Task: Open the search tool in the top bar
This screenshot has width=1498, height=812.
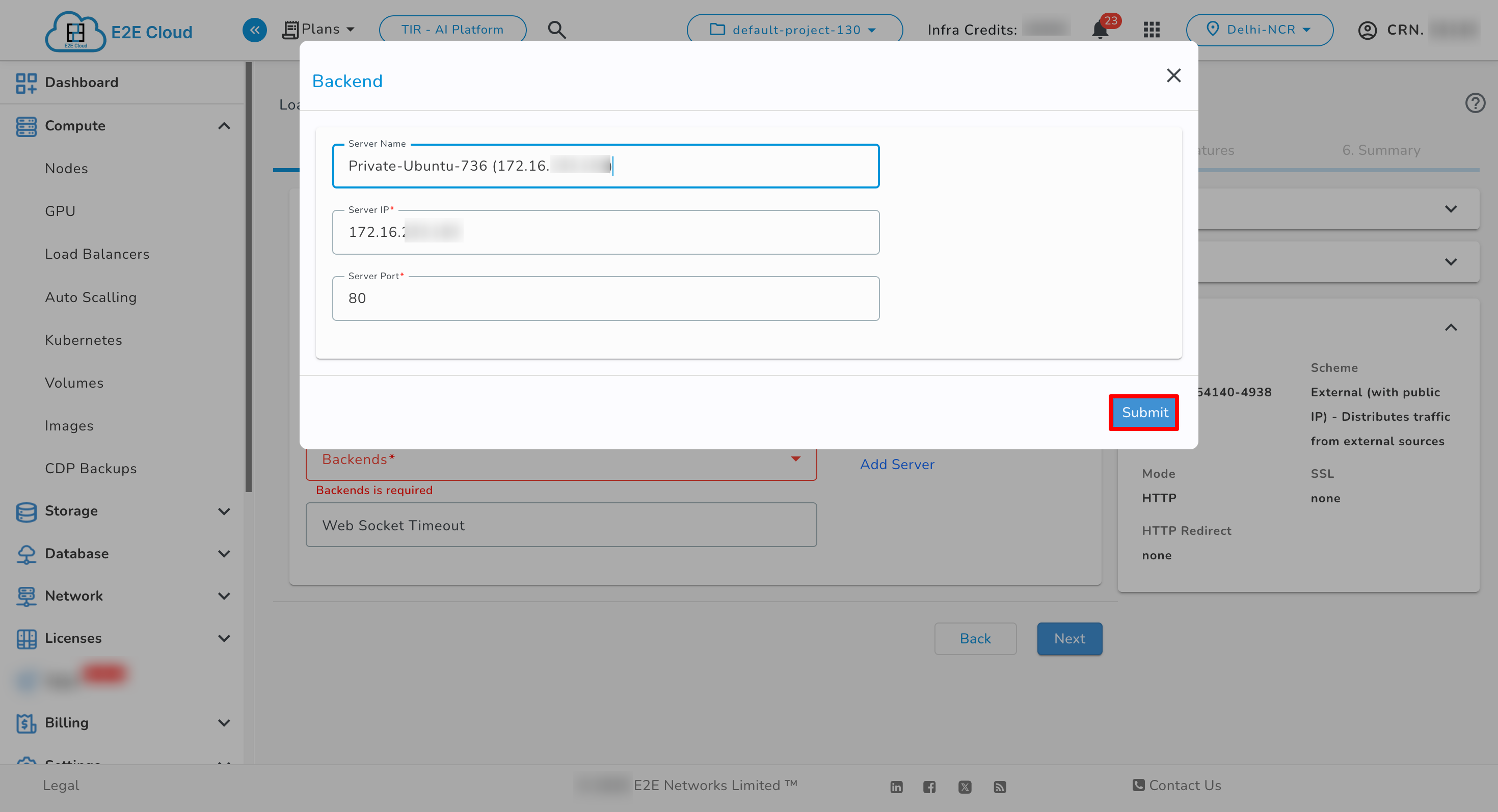Action: click(556, 29)
